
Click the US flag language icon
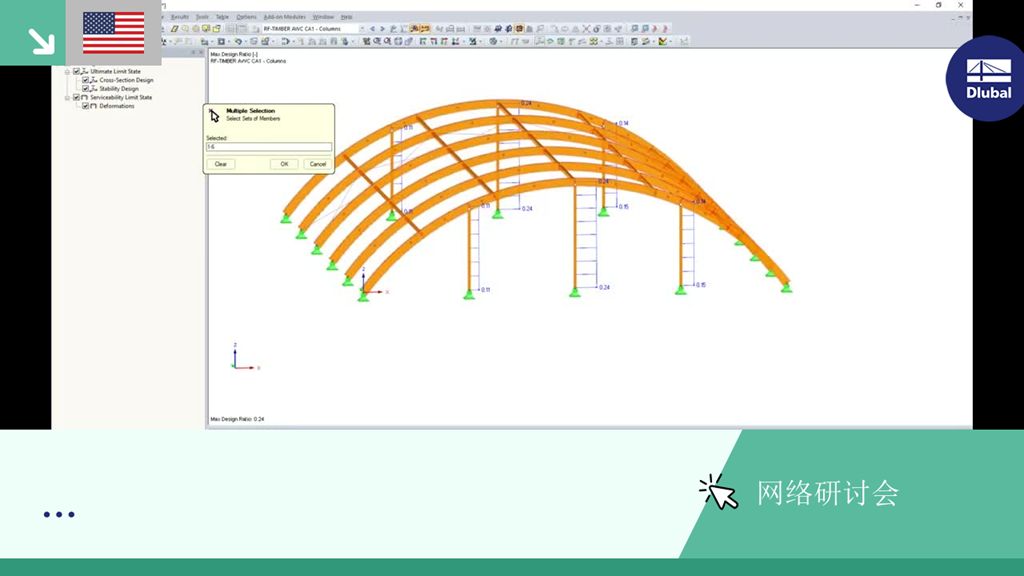point(114,33)
